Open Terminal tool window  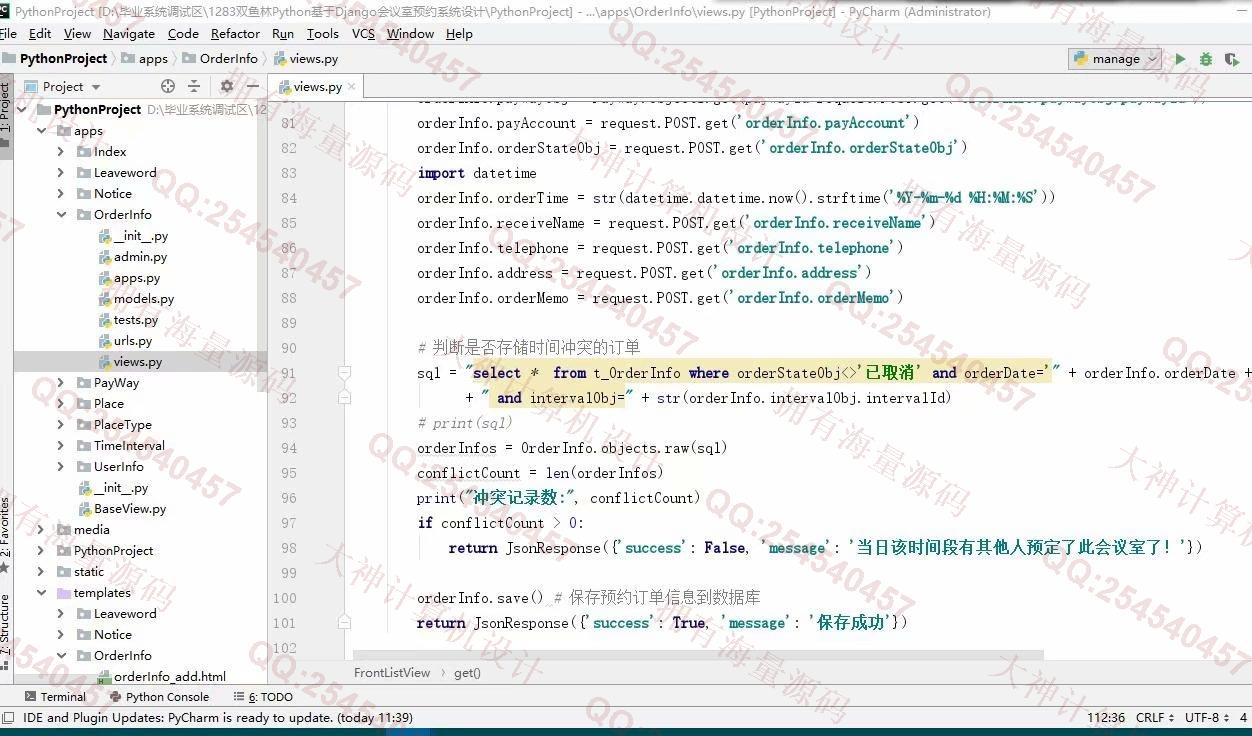click(x=55, y=697)
